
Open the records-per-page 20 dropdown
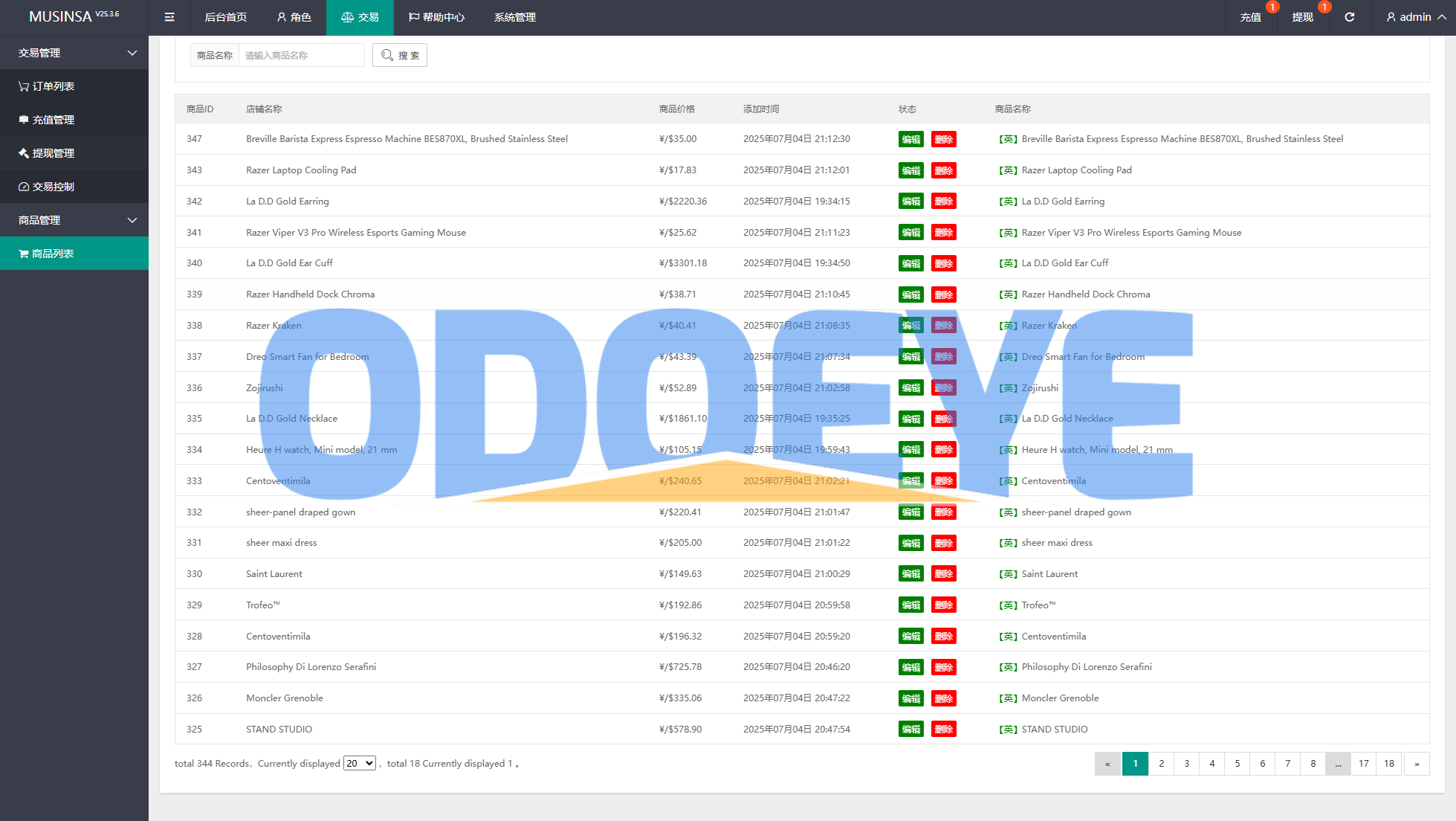359,764
